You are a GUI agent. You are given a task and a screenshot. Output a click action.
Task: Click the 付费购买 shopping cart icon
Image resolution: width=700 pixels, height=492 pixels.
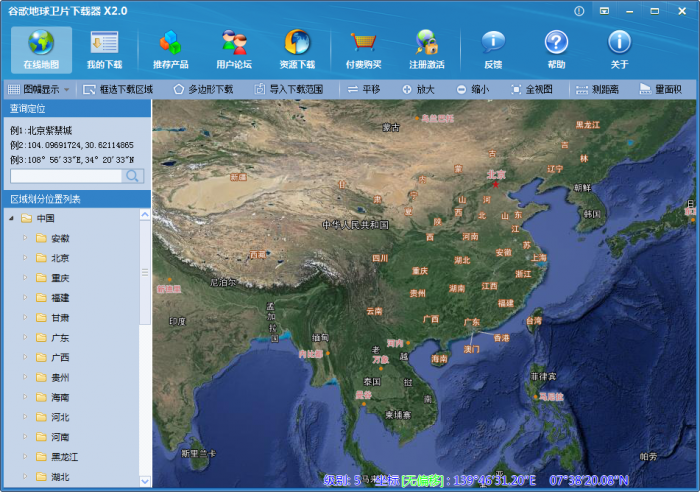tap(363, 42)
